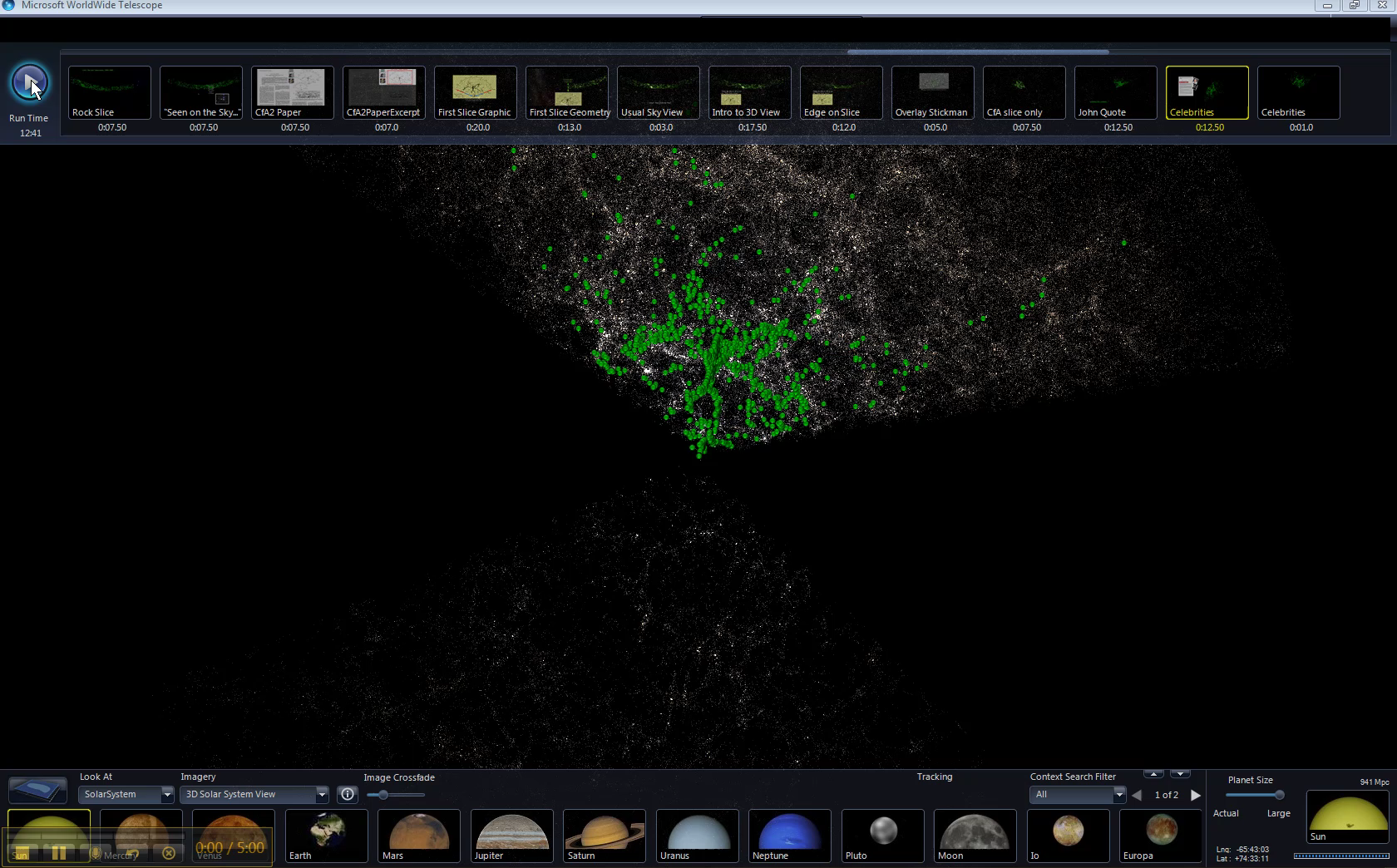Select the First Slice Graphic slide
The height and width of the screenshot is (868, 1397).
(476, 92)
